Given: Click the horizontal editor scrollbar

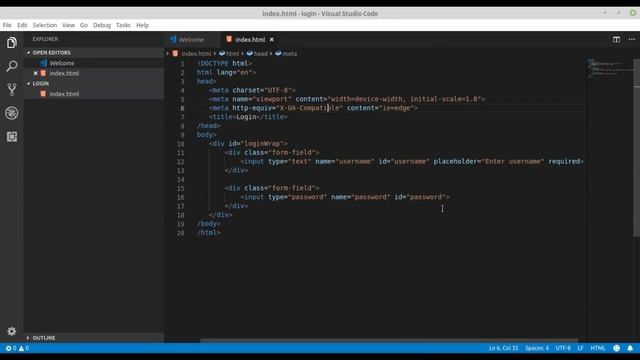Looking at the screenshot, I should 389,340.
